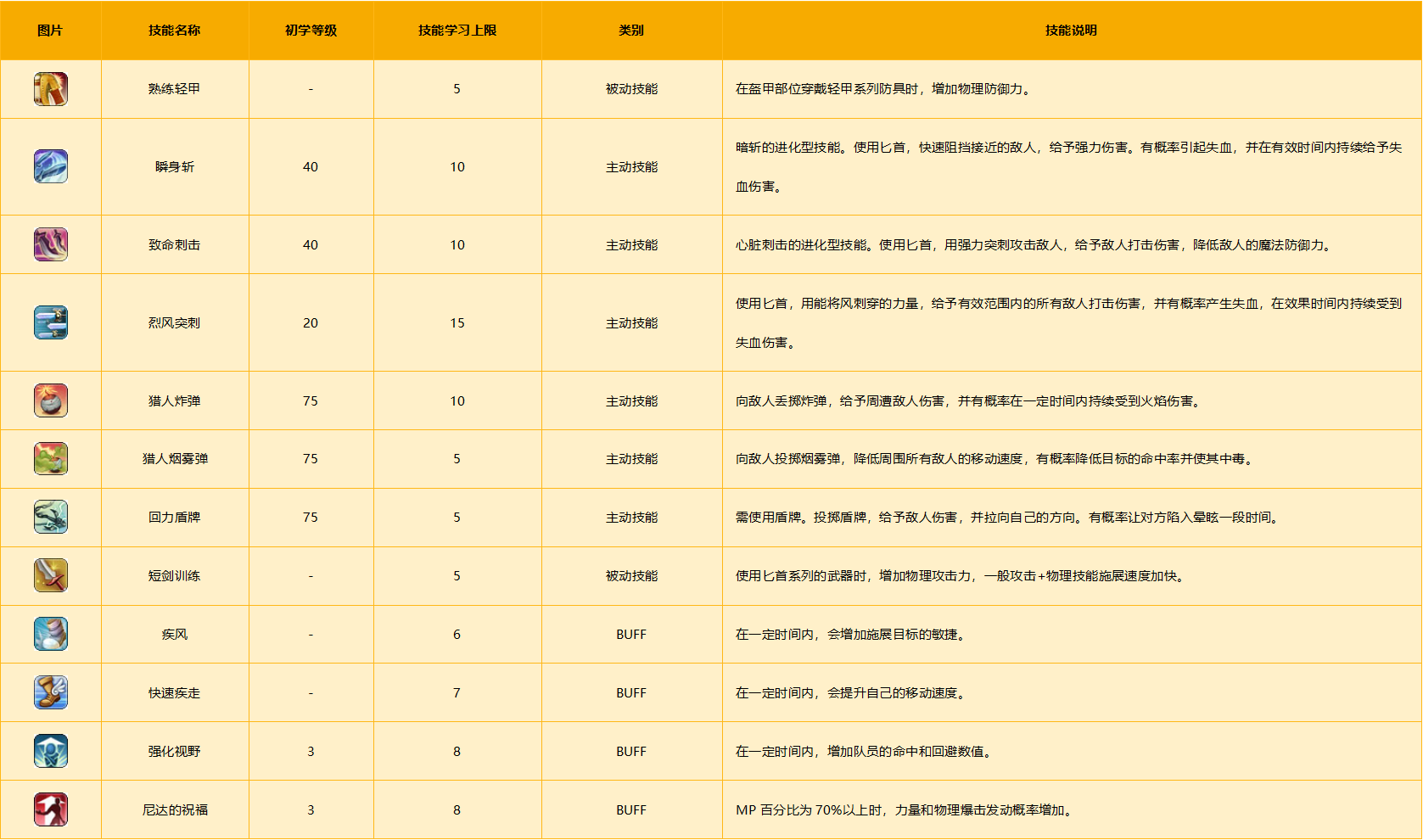
Task: Click the 瞬身斩 skill icon
Action: 51,166
